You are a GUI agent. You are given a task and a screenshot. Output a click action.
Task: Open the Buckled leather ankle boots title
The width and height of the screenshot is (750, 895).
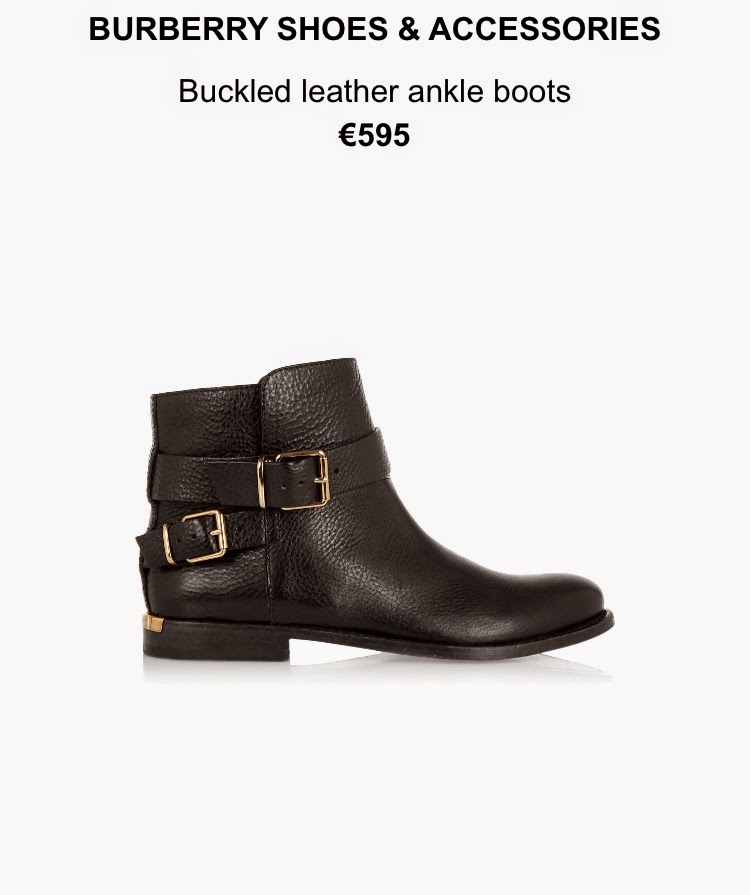coord(374,91)
